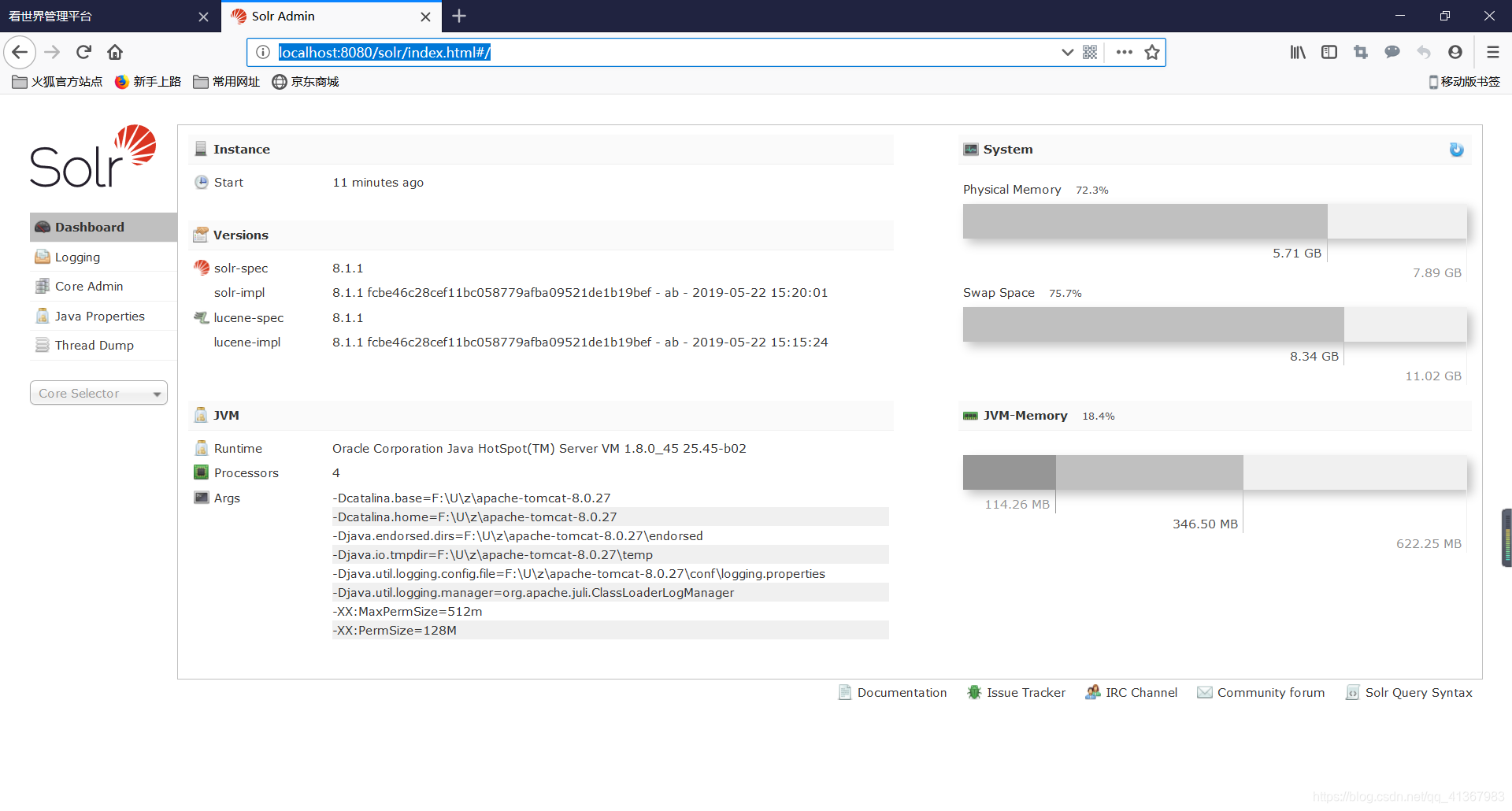Image resolution: width=1512 pixels, height=811 pixels.
Task: Click the Solr logo
Action: (93, 156)
